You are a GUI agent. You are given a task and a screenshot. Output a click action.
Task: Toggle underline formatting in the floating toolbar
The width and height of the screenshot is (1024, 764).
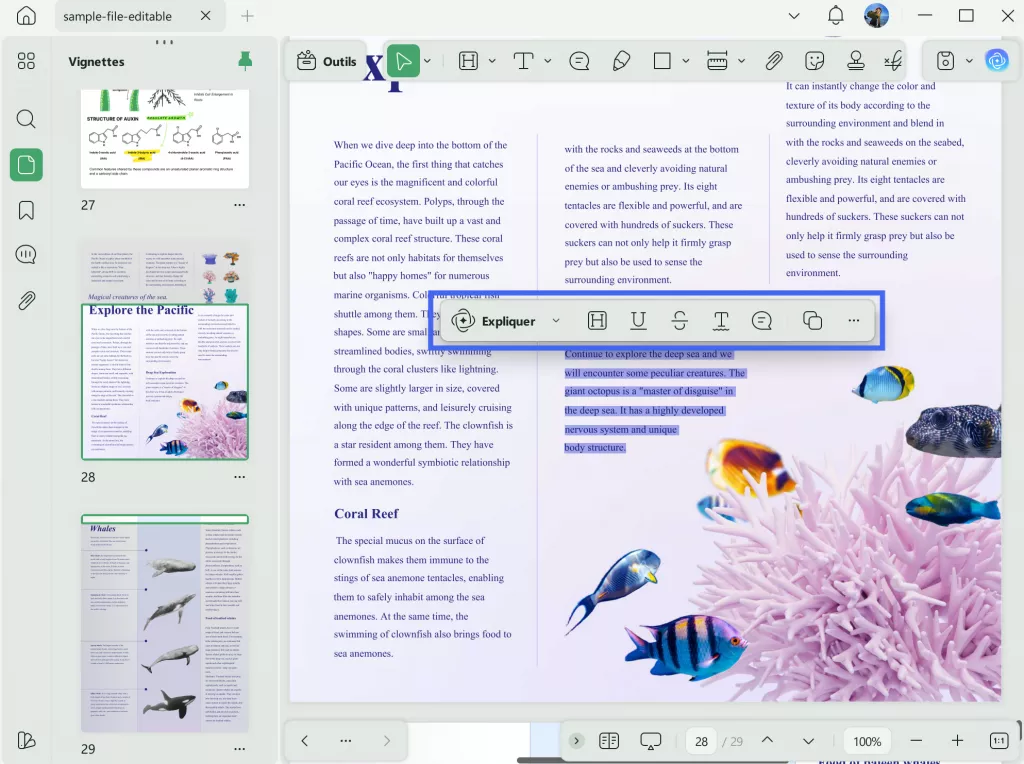[638, 320]
